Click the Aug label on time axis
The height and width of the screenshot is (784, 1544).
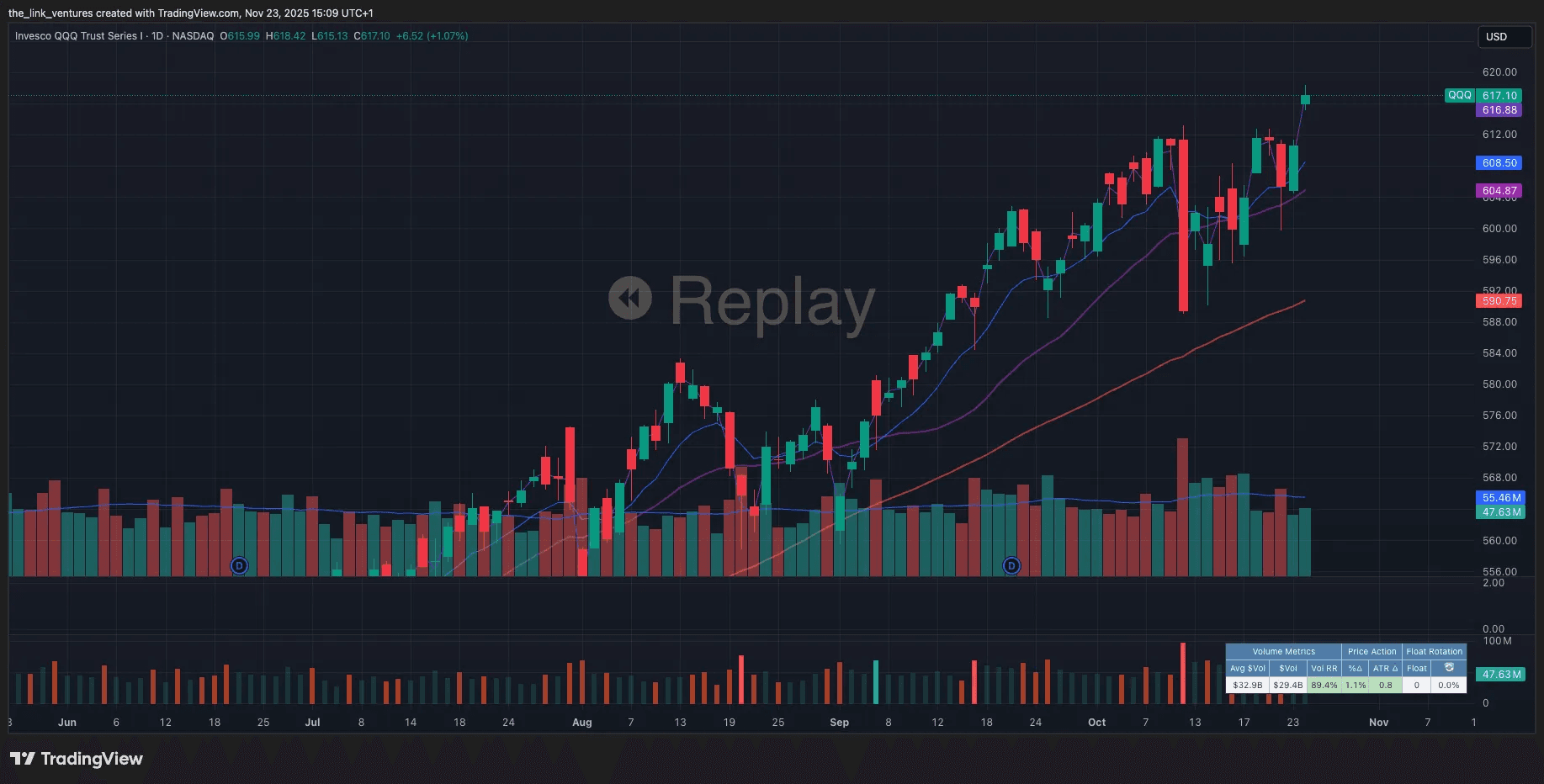[581, 723]
